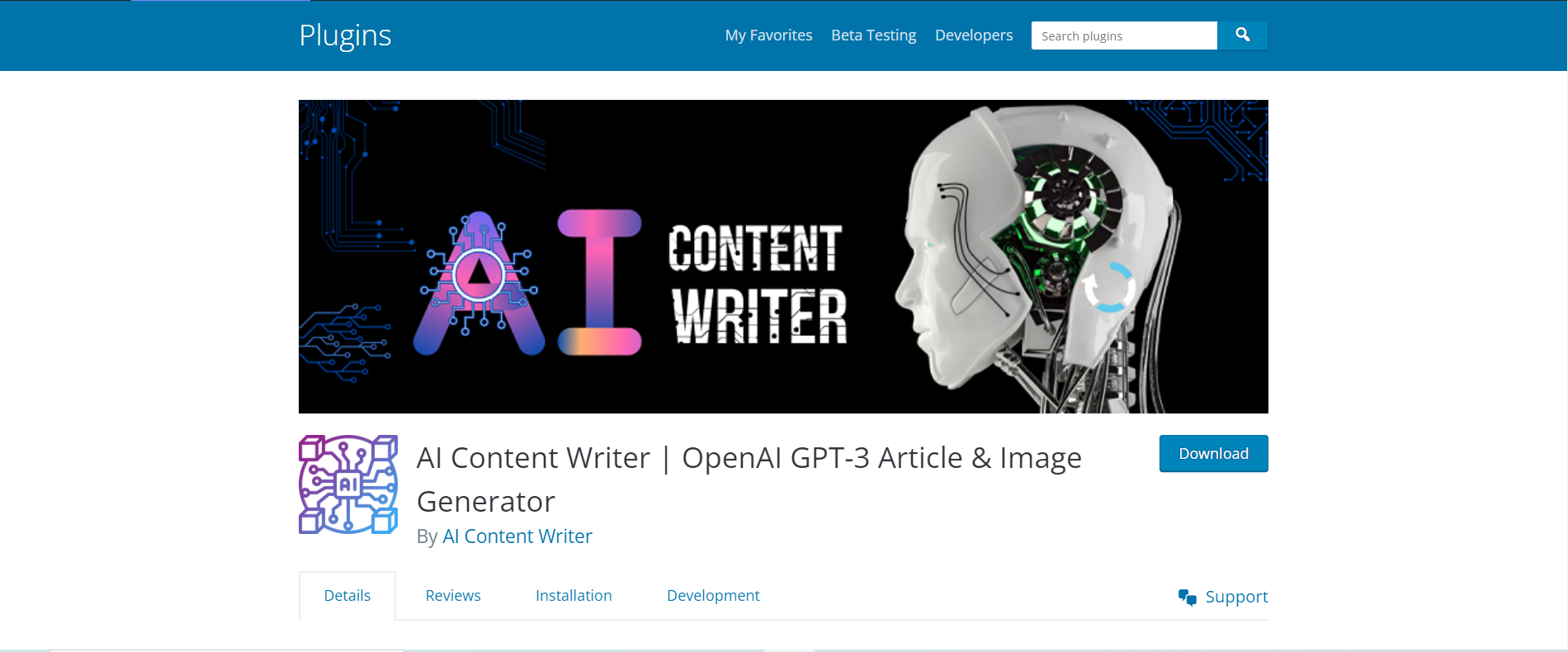Switch to the Reviews tab

(453, 596)
